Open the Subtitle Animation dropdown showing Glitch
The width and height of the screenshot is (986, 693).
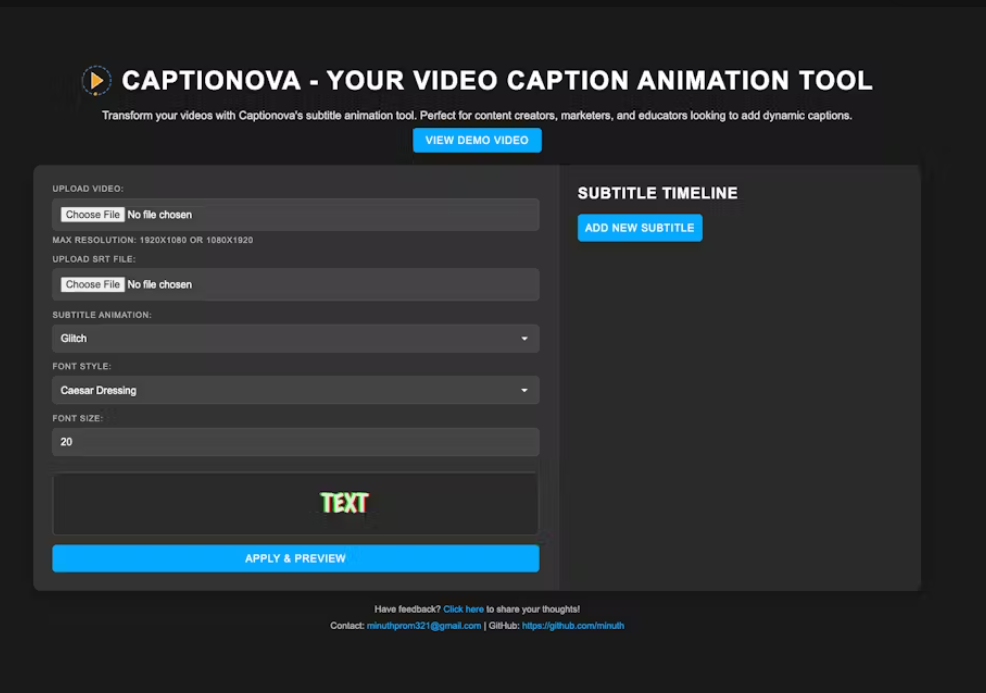(296, 338)
